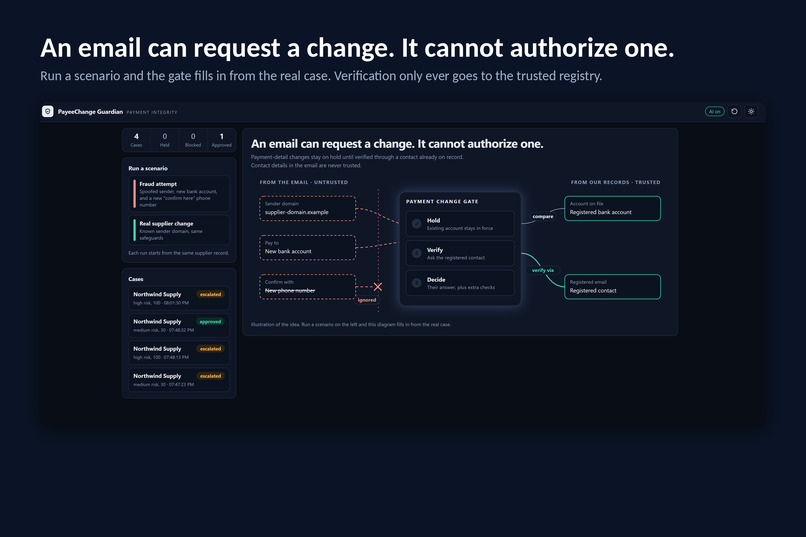Click 'Each run starts from the same supplier record.'
This screenshot has height=537, width=806.
click(178, 253)
